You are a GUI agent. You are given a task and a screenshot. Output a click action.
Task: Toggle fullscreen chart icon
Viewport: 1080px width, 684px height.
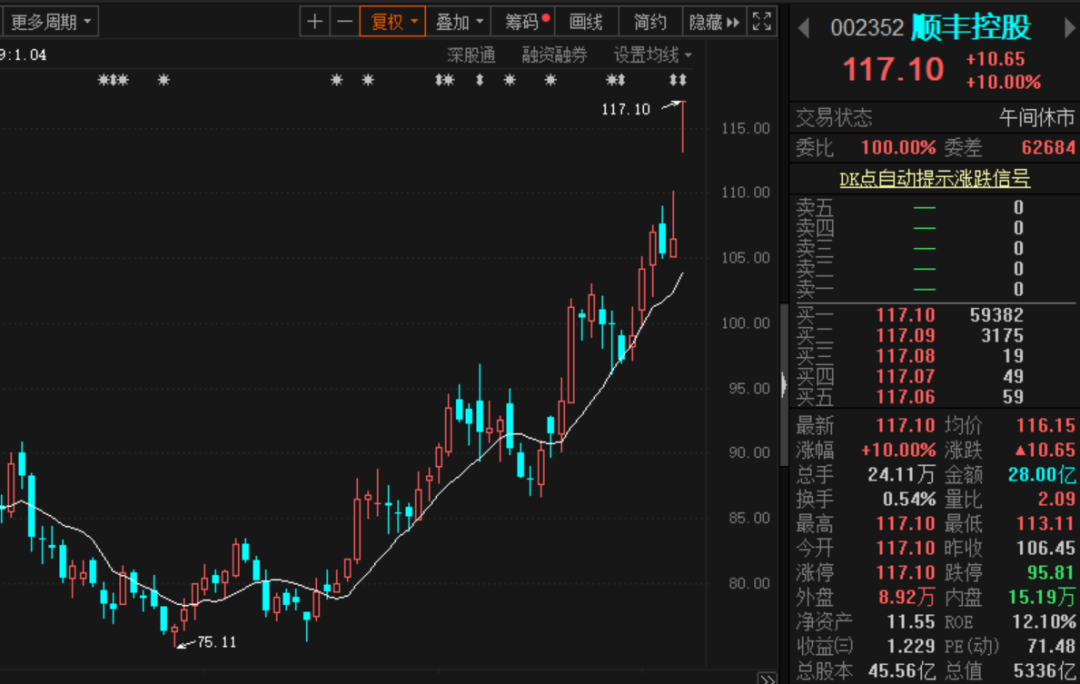[762, 22]
